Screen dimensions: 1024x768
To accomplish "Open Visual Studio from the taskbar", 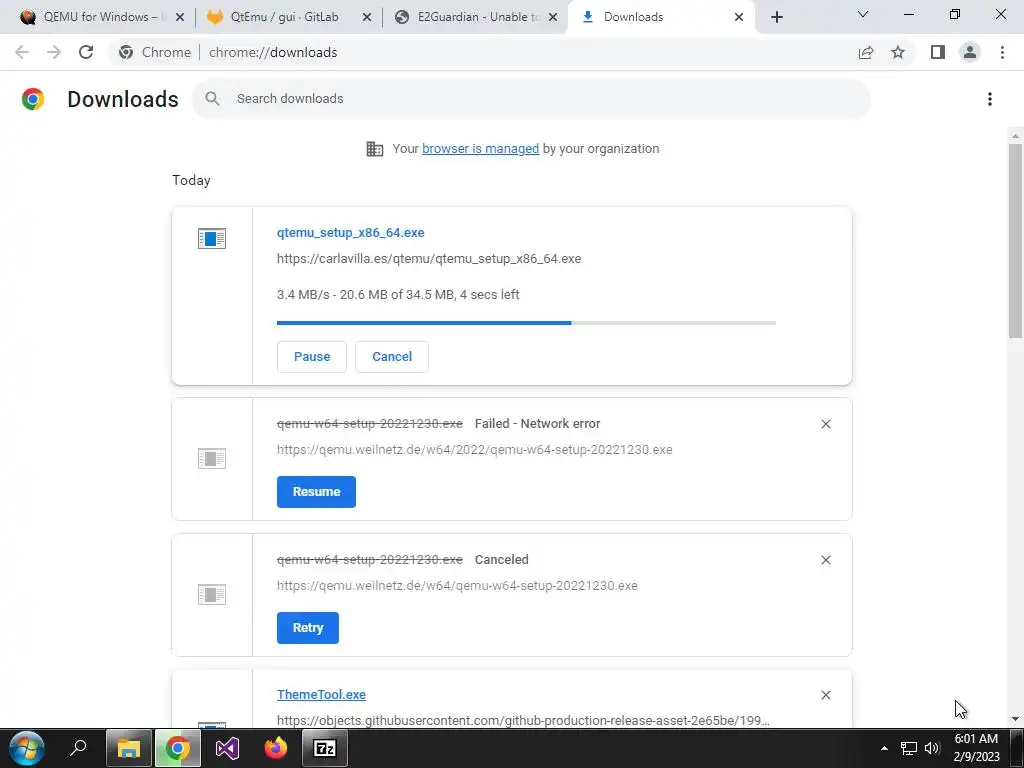I will point(227,748).
